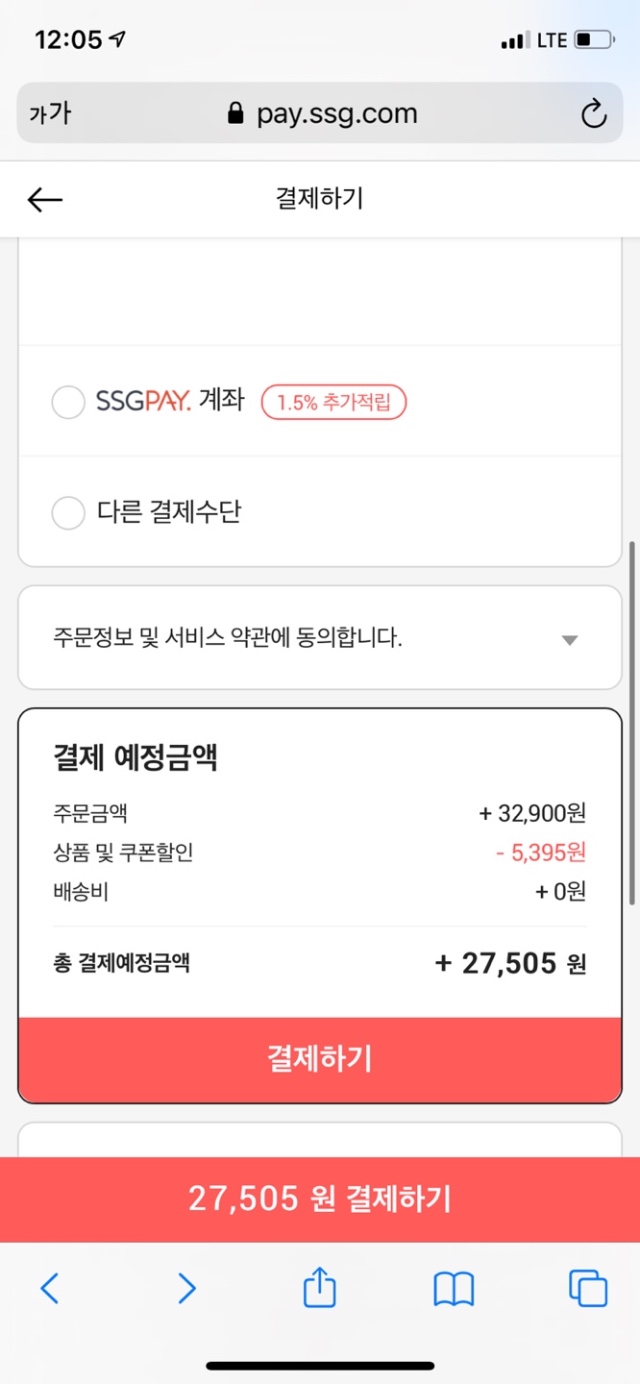
Task: Expand the 주문정보 및 서비스 약관 arrow
Action: click(570, 640)
